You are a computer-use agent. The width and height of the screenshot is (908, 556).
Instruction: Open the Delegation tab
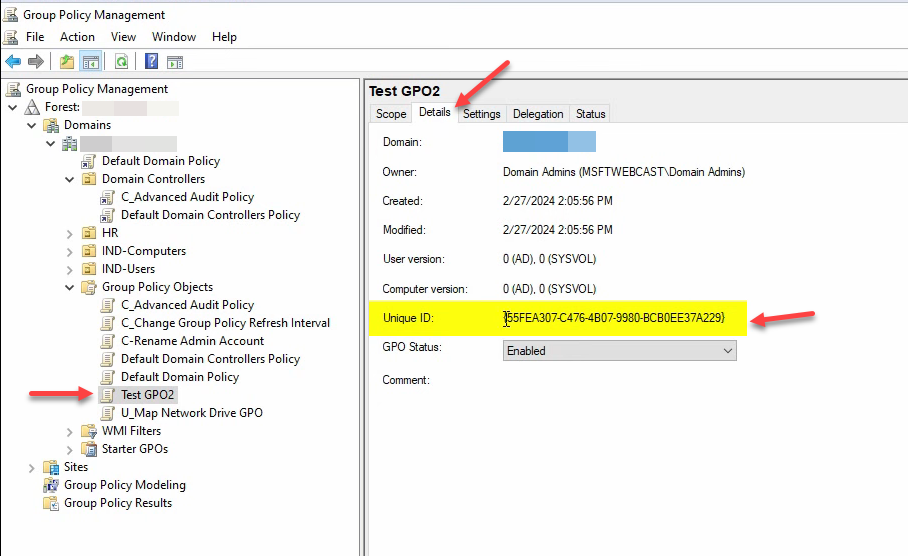pos(538,114)
